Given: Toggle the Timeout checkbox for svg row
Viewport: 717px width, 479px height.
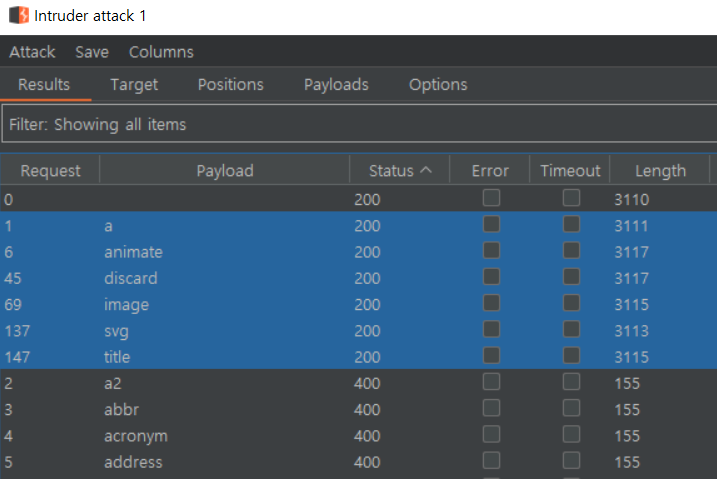Looking at the screenshot, I should [571, 330].
